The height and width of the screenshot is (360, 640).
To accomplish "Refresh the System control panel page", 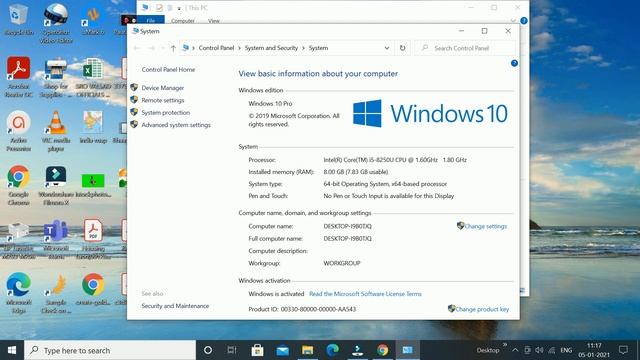I will pos(402,48).
